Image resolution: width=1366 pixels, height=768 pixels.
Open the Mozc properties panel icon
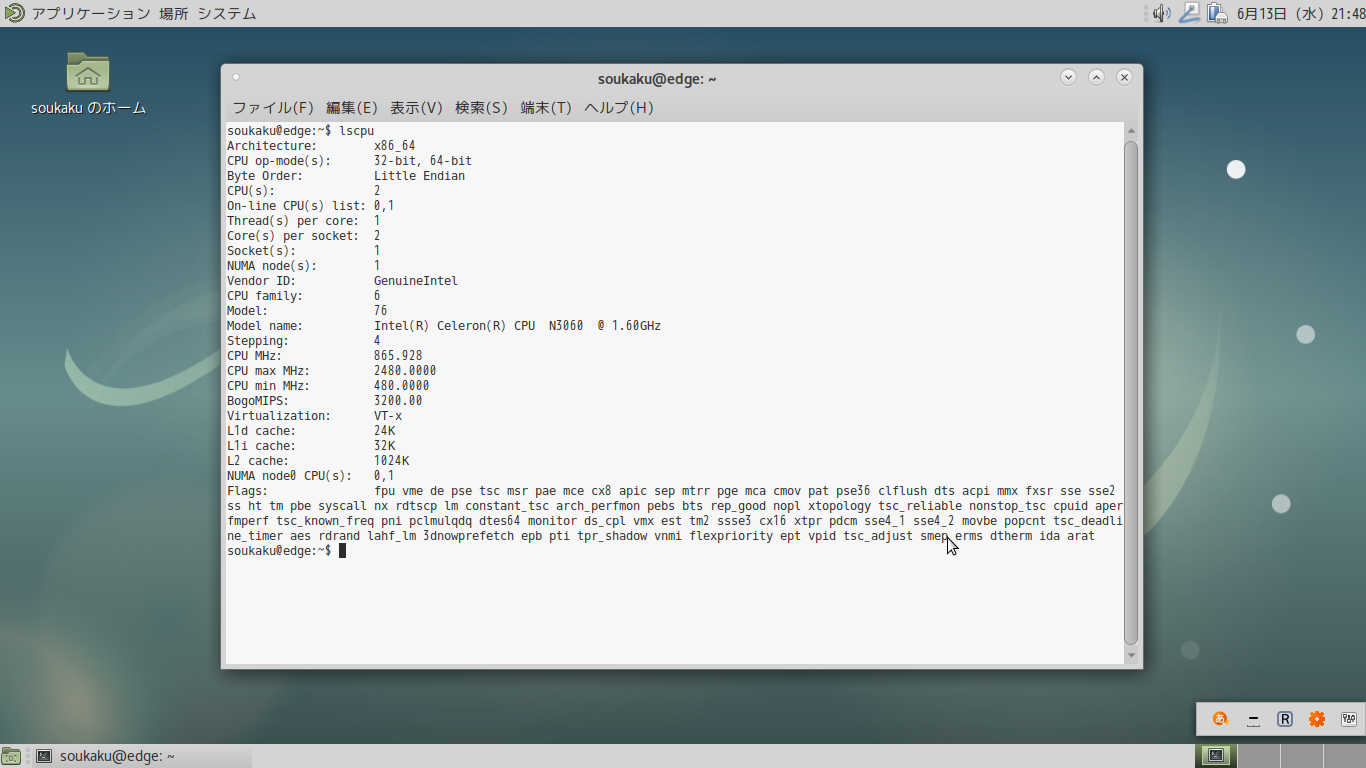(x=1349, y=719)
